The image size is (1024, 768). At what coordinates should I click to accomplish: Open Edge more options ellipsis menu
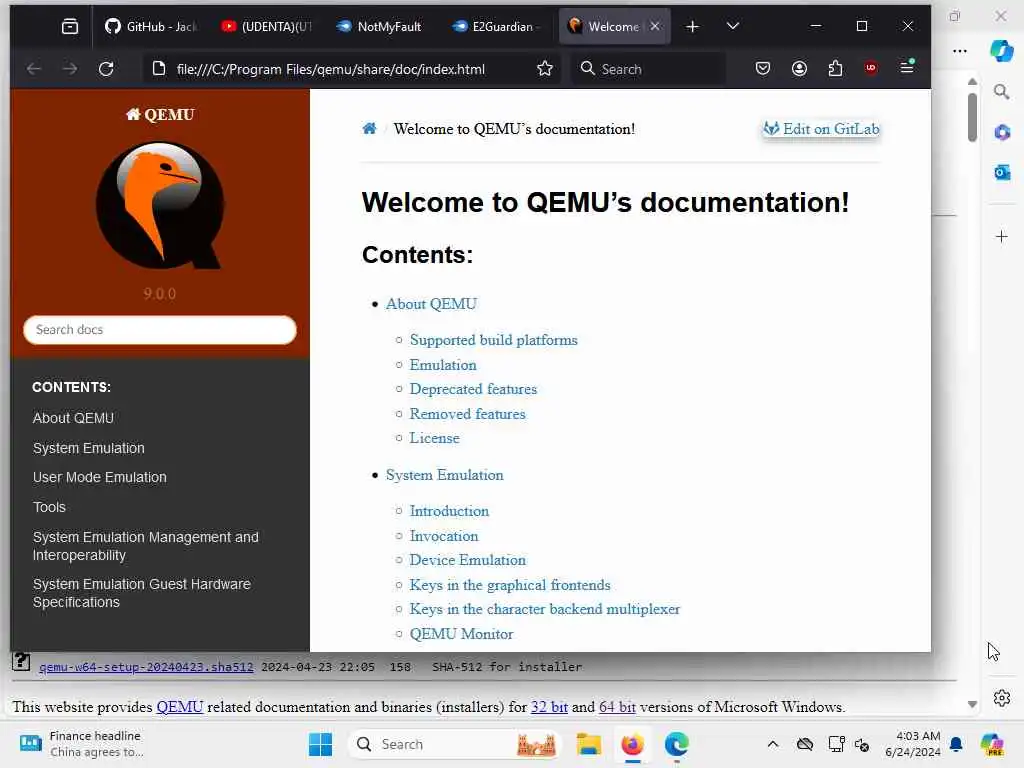click(x=959, y=51)
